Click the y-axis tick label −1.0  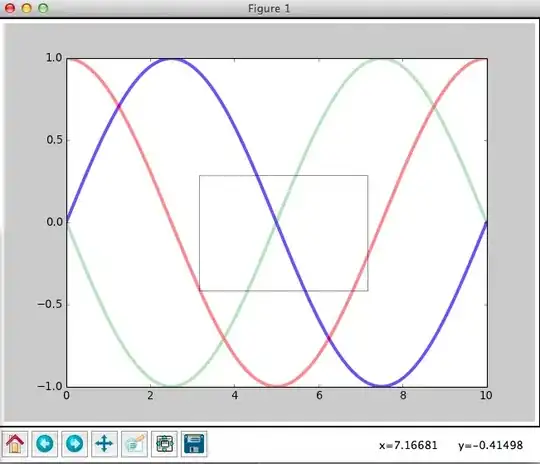[x=50, y=386]
